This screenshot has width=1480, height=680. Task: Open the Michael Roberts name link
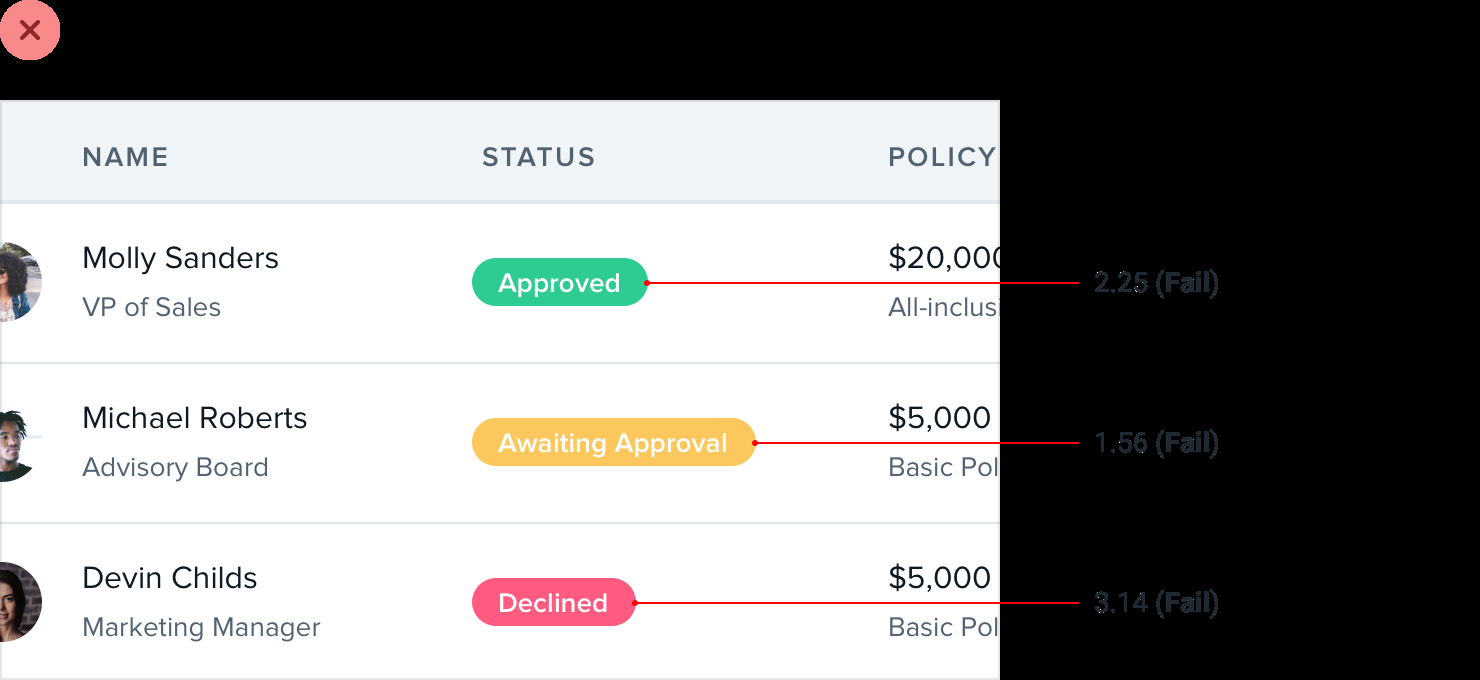[x=194, y=418]
